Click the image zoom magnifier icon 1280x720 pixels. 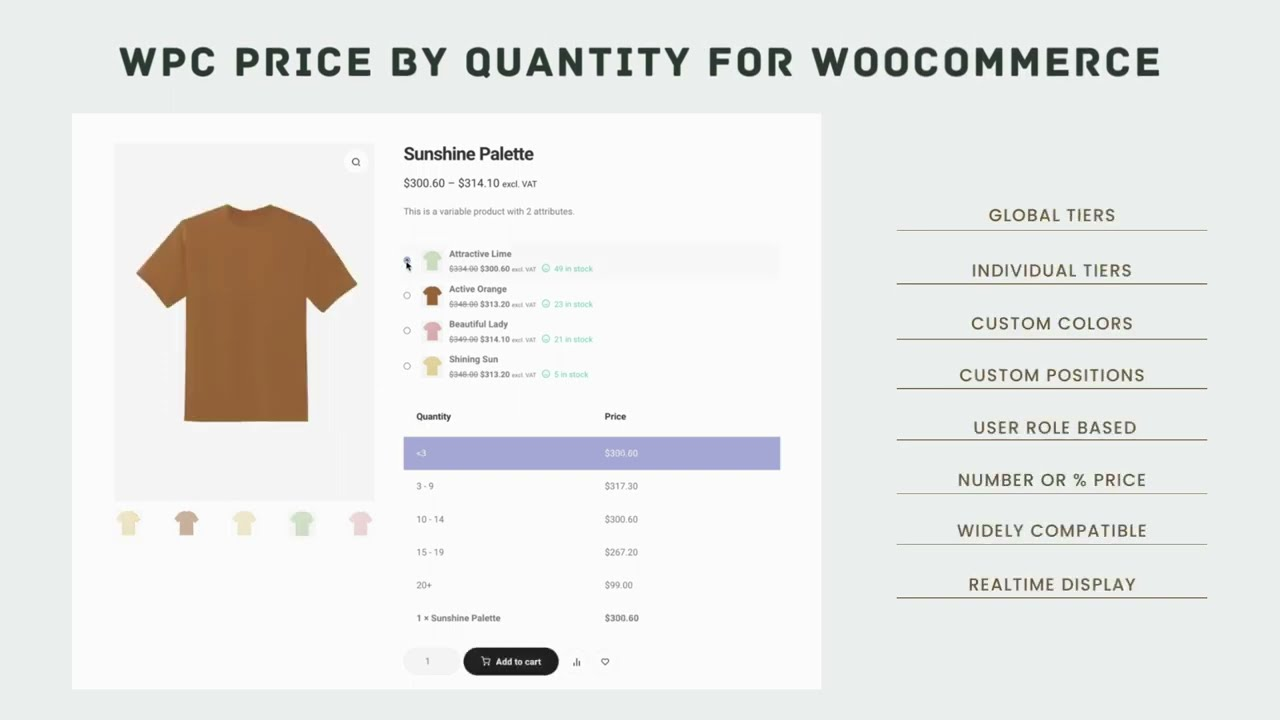pyautogui.click(x=356, y=162)
